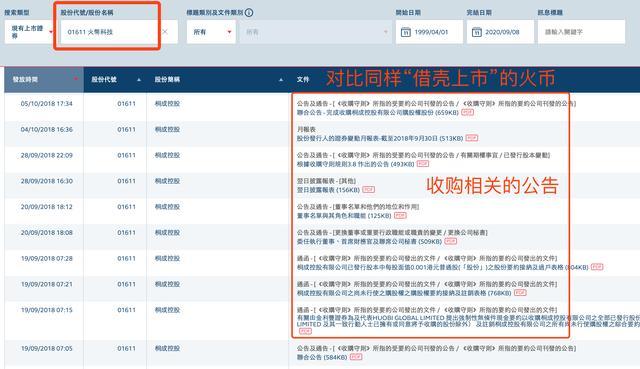Screen dimensions: 640x369
Task: Open link 委任執行董事、首席財務官及聯席公司秘書
Action: pos(369,241)
